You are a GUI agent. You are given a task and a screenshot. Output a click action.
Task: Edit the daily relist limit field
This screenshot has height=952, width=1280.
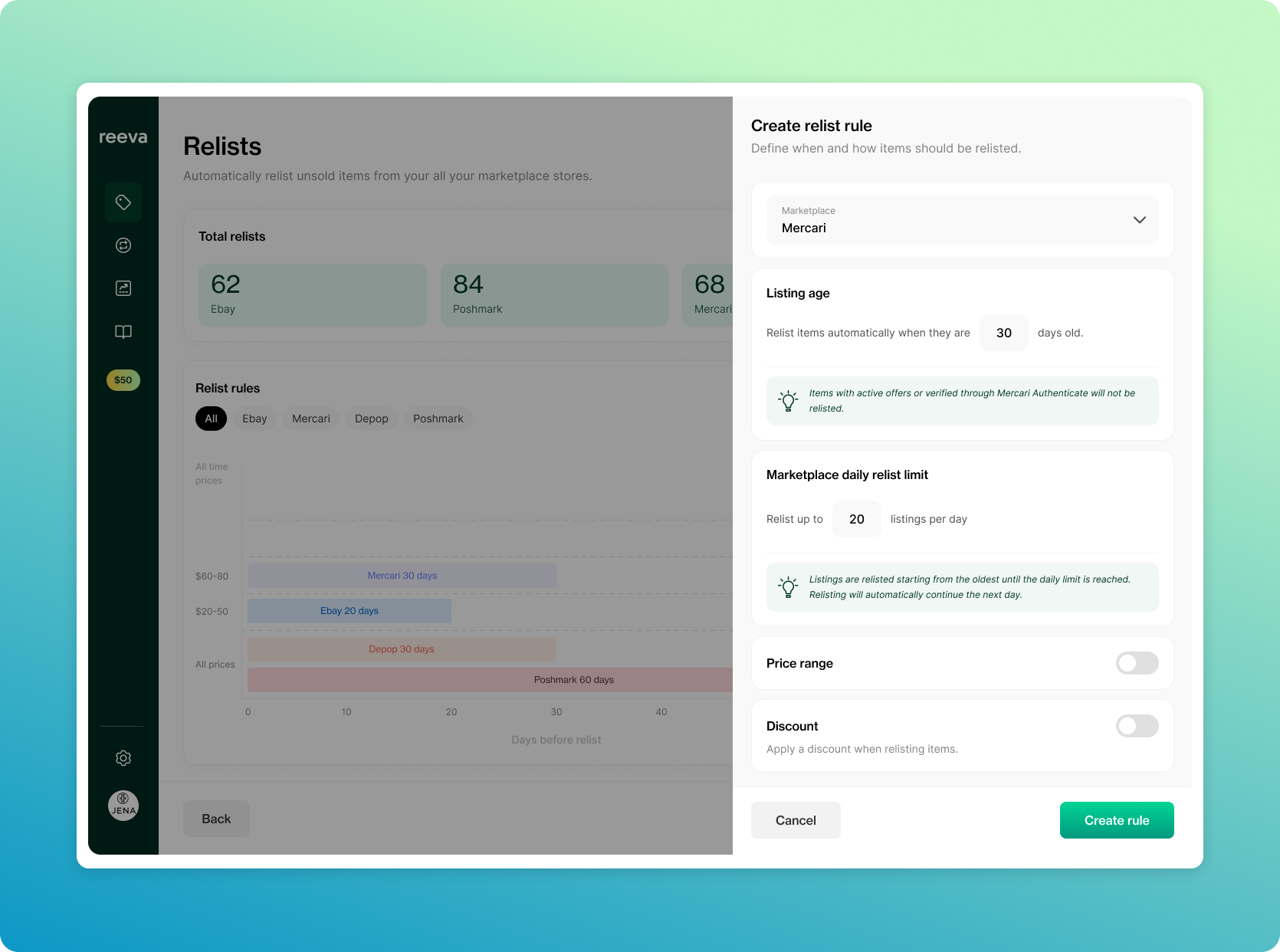point(857,519)
